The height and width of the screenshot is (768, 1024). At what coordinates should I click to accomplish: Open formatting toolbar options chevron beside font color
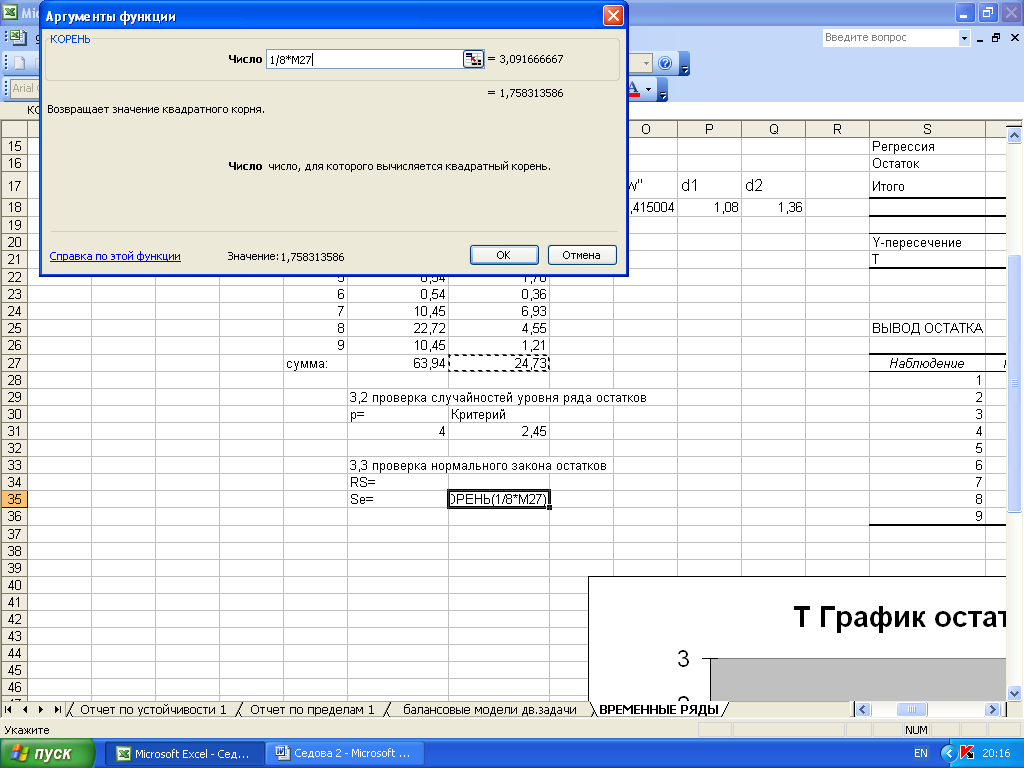[662, 89]
